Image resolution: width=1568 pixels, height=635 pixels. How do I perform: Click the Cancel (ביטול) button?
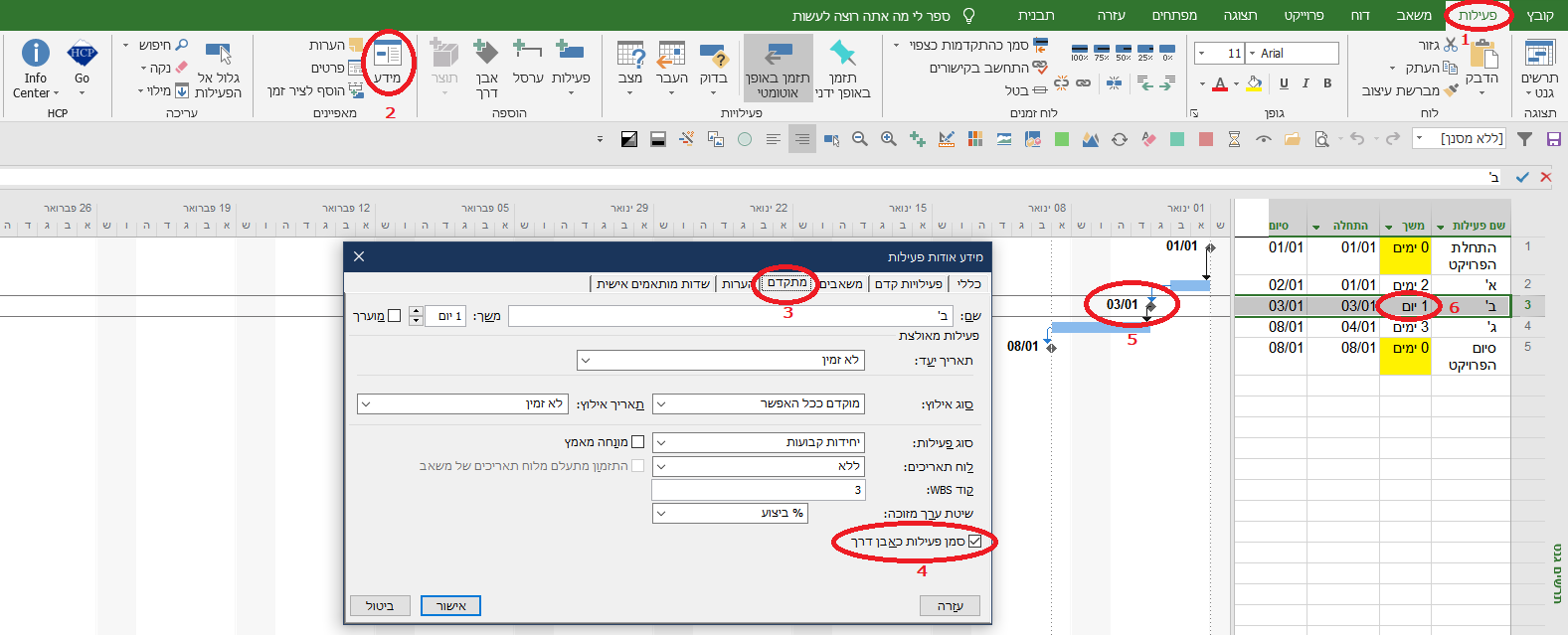tap(380, 606)
